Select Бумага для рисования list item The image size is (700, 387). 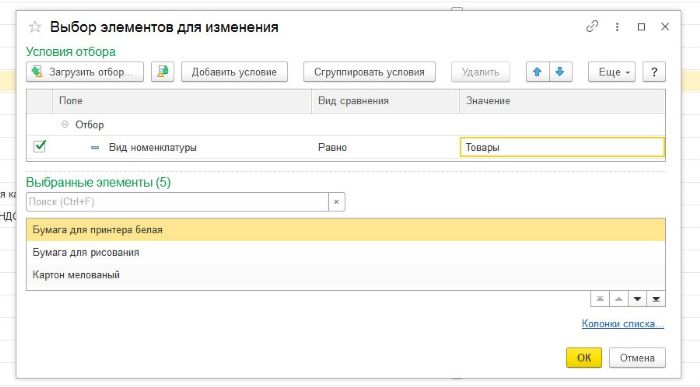346,252
